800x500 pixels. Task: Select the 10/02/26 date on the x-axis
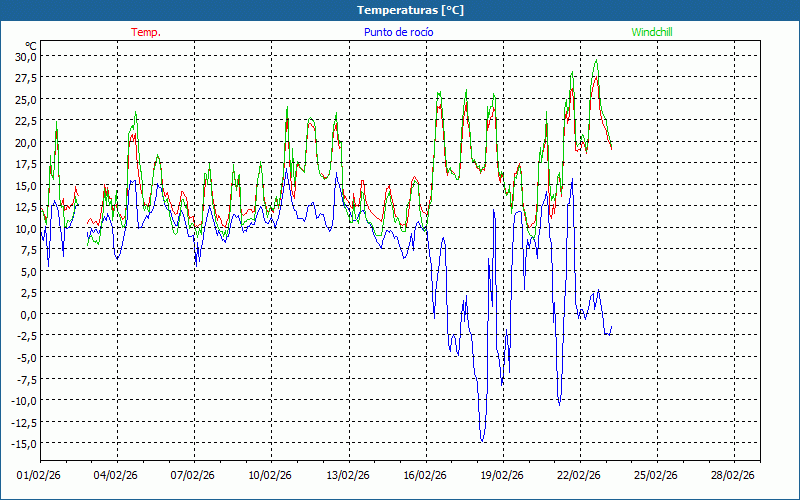tap(270, 476)
